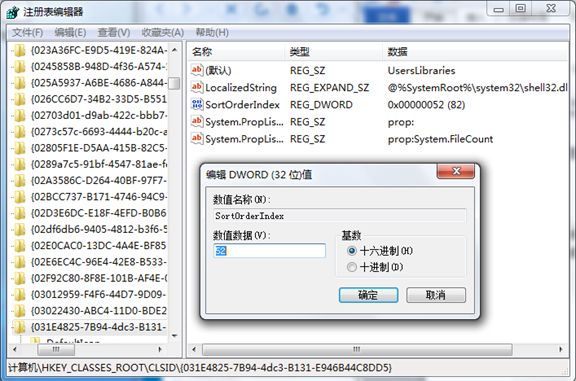Screen dimensions: 576x381
Task: Click values pane horizontal scrollbar right arrow
Action: click(561, 349)
